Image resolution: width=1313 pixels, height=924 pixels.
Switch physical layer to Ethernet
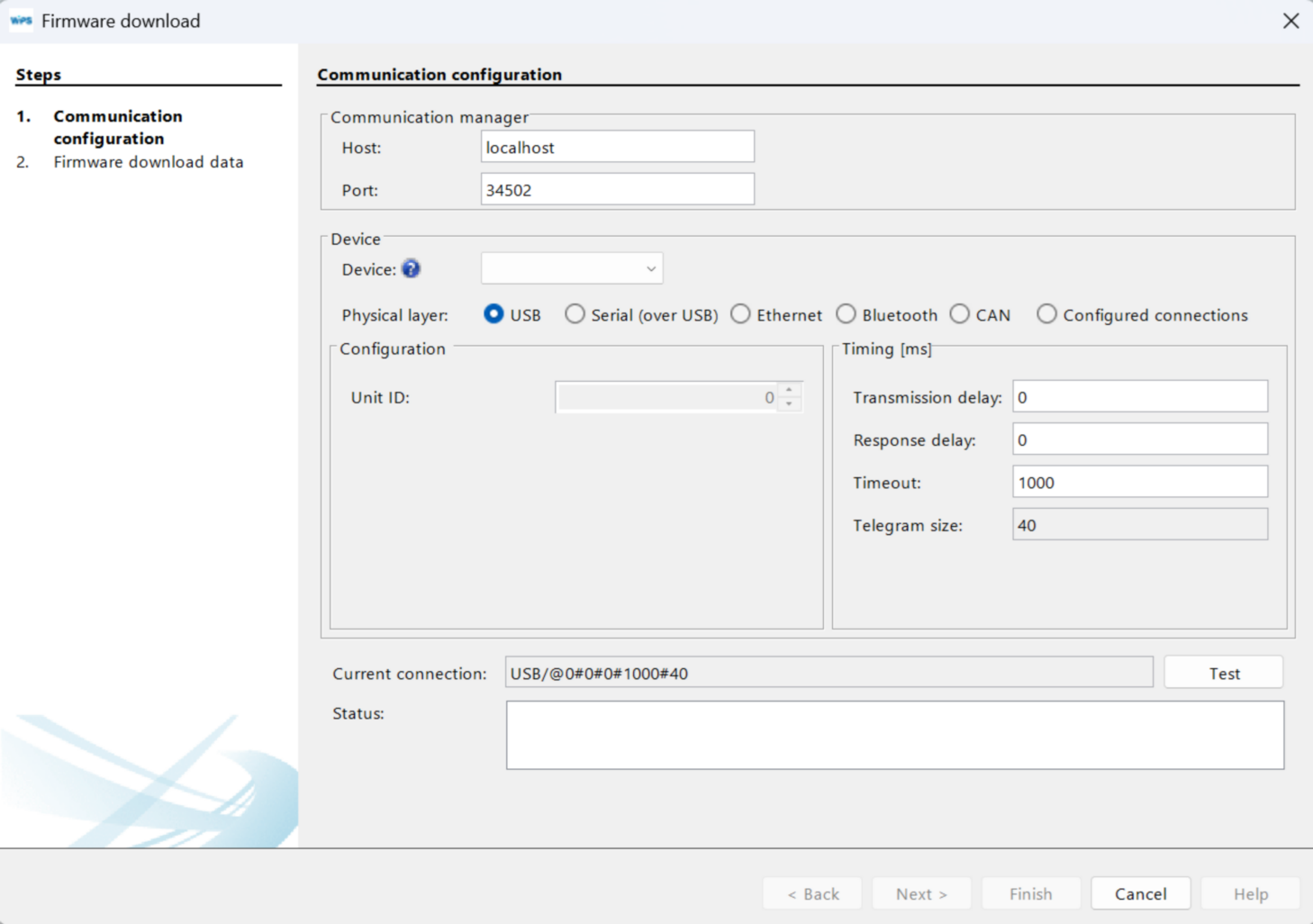coord(740,313)
